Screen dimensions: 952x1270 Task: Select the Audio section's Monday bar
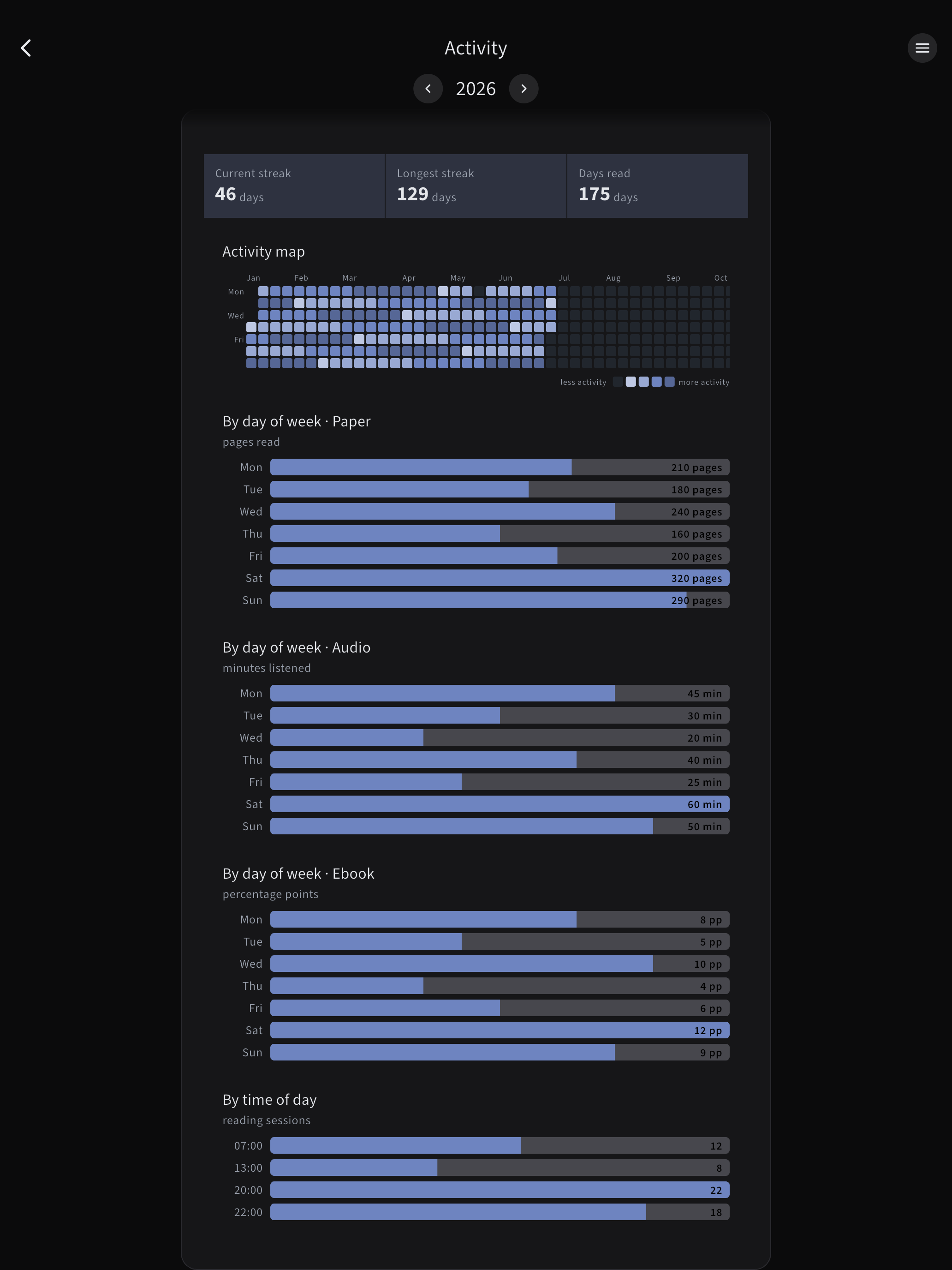click(x=500, y=693)
